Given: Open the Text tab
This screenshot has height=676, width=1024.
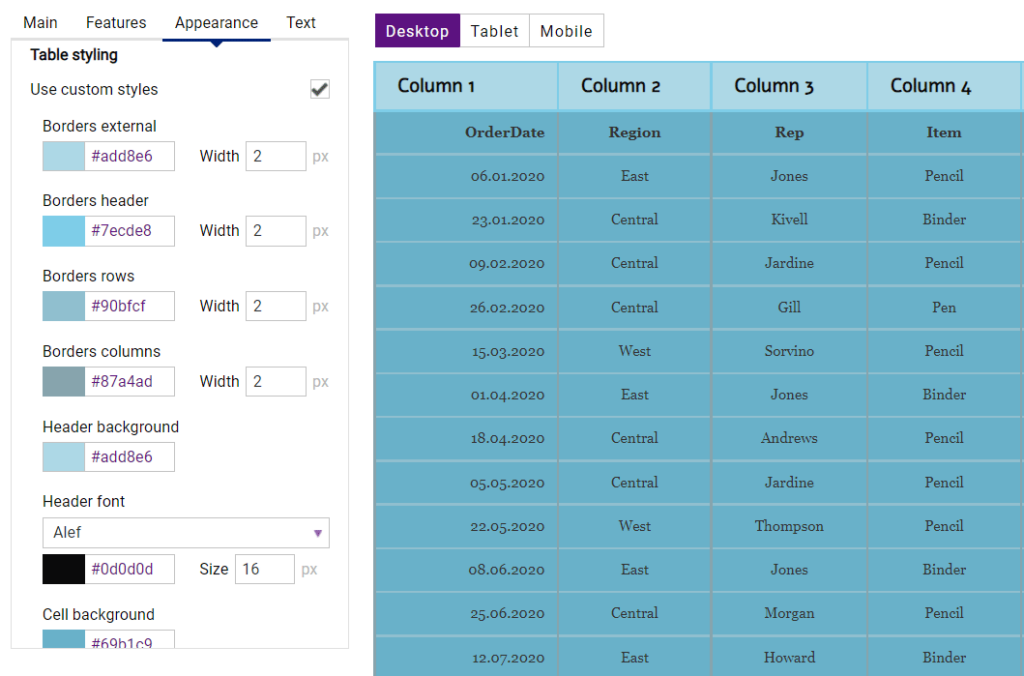Looking at the screenshot, I should 301,22.
